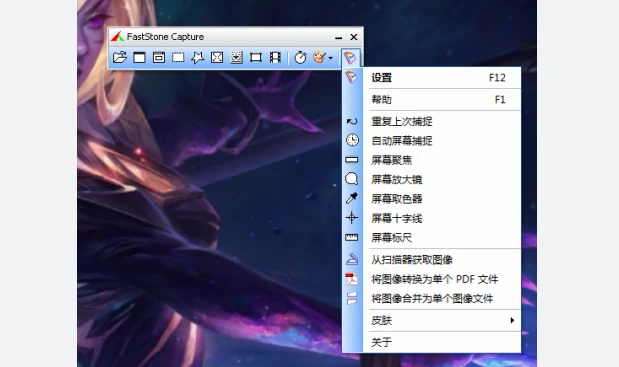
Task: Select 将图像合并为单个图像文件
Action: [x=431, y=298]
